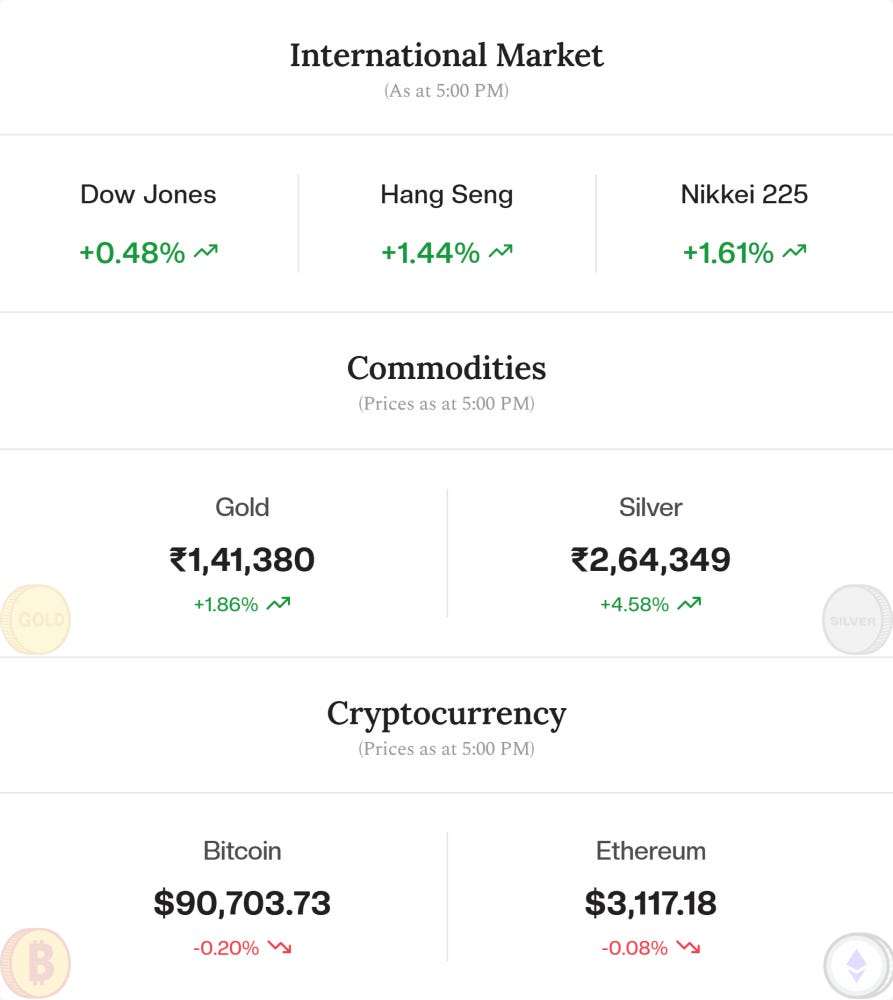Click the Ethereum coin logo

tap(857, 967)
